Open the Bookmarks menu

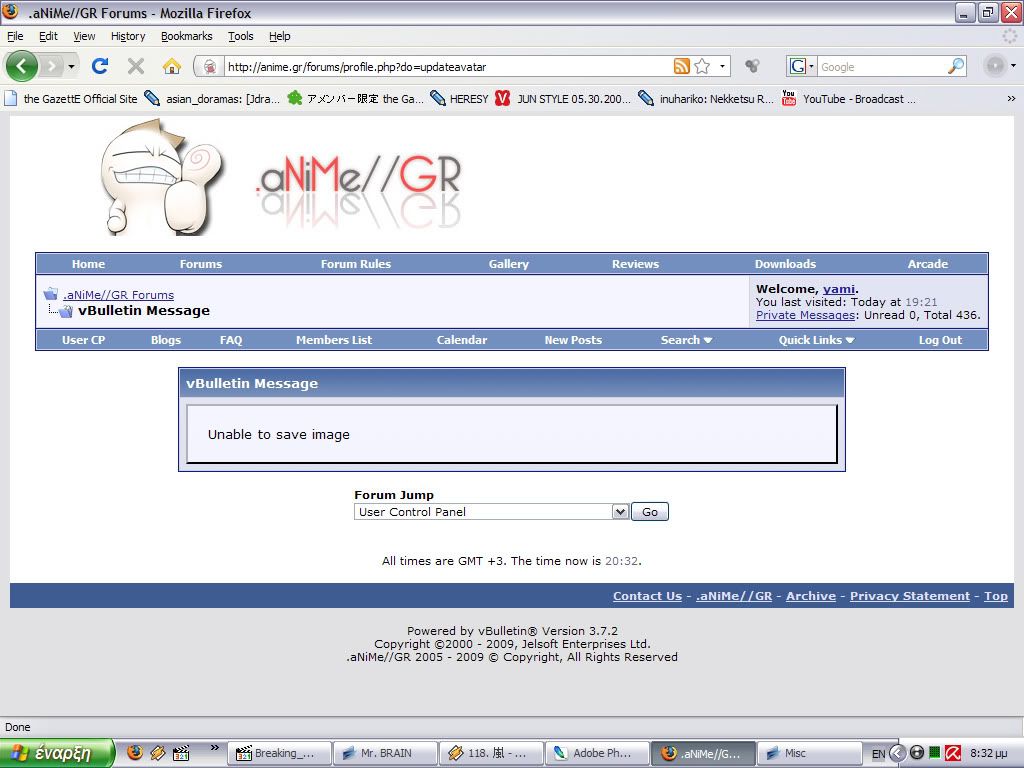187,36
